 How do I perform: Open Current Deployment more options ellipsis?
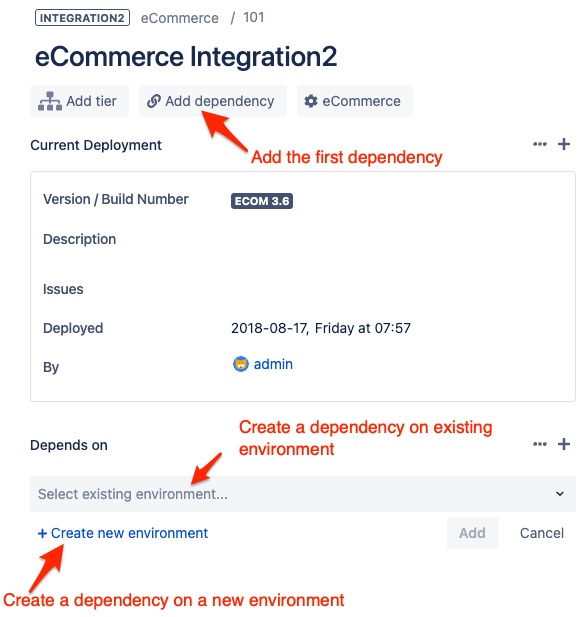coord(540,144)
